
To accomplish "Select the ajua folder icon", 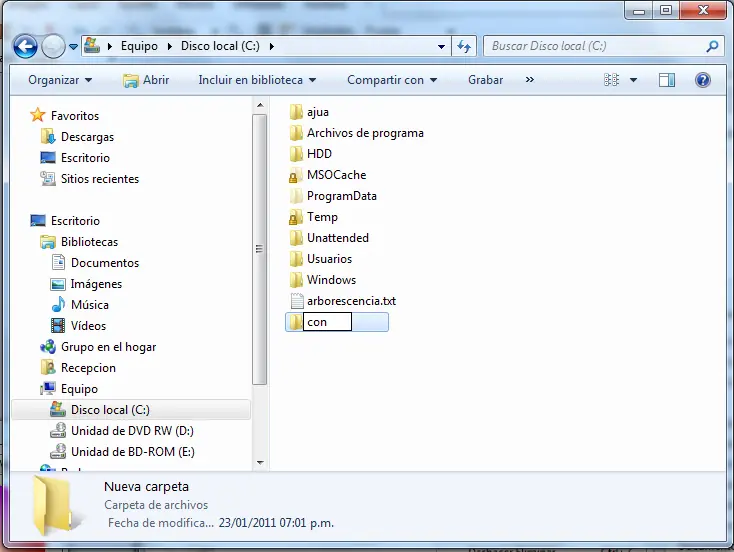I will point(295,112).
